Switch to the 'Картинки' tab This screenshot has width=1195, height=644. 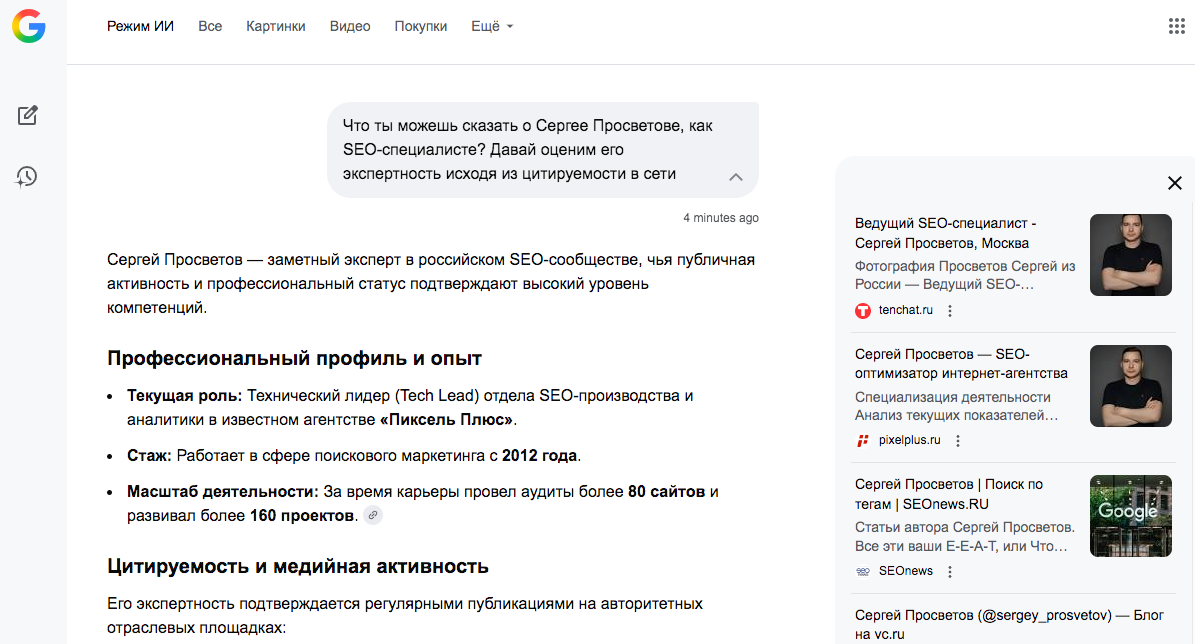coord(275,26)
